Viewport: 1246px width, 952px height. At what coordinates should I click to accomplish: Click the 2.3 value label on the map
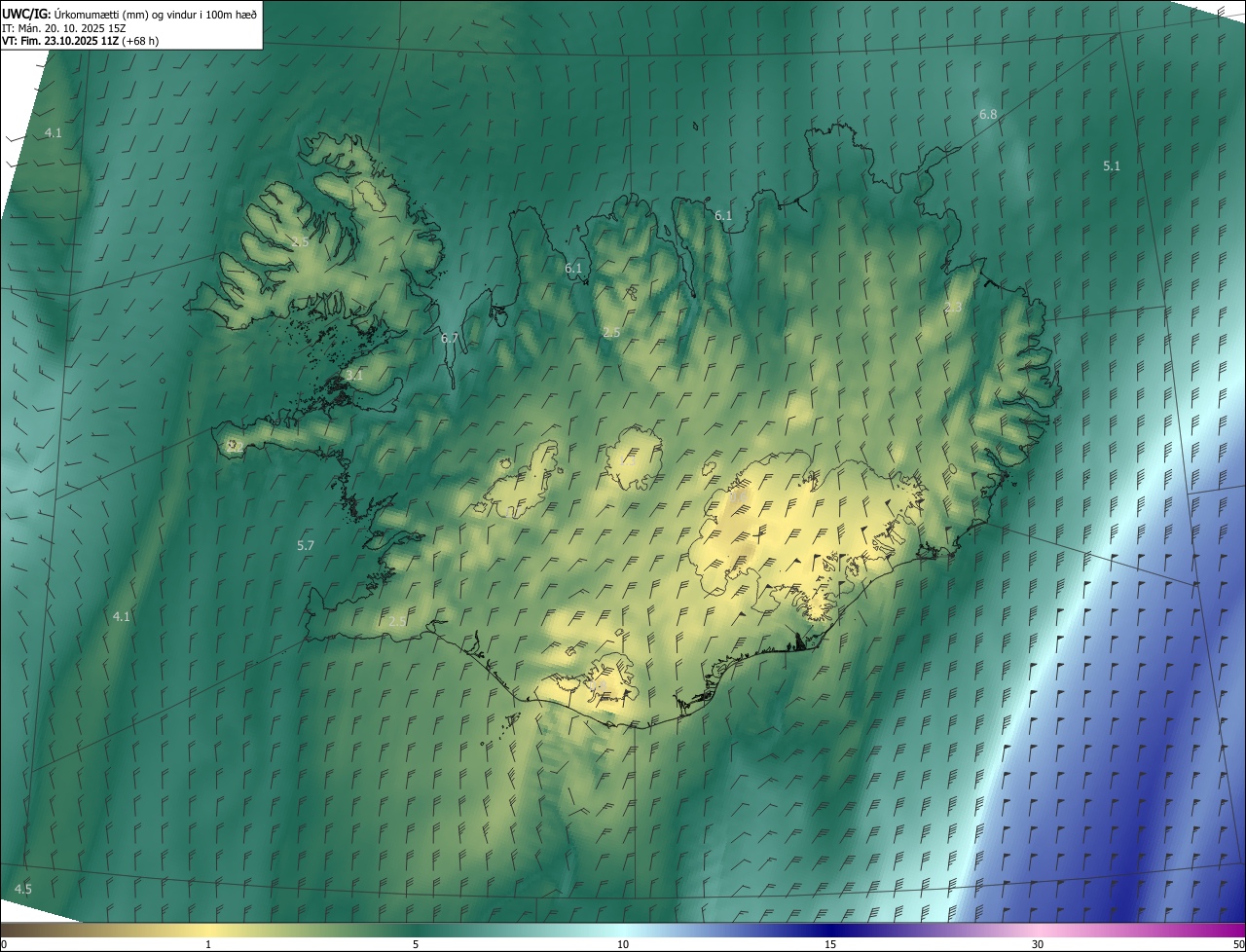953,308
